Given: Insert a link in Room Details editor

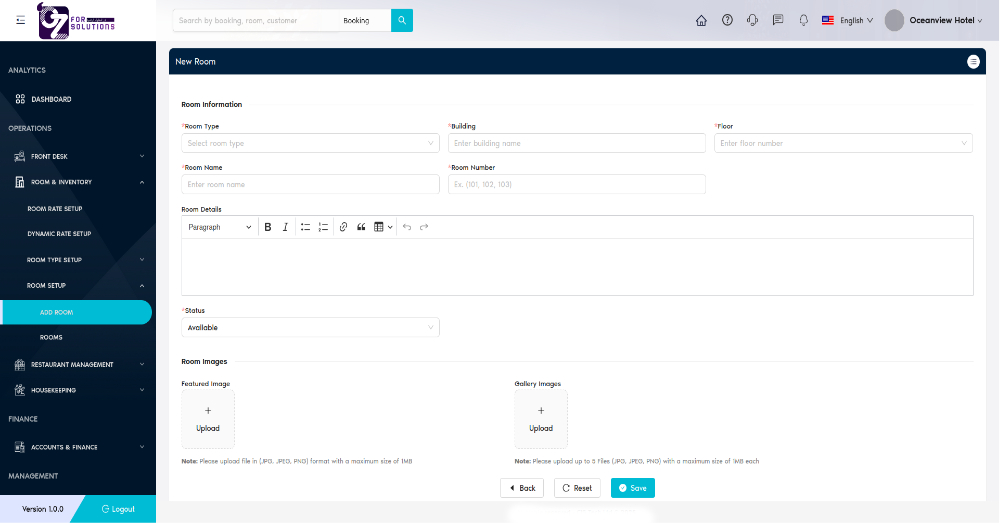Looking at the screenshot, I should point(343,227).
